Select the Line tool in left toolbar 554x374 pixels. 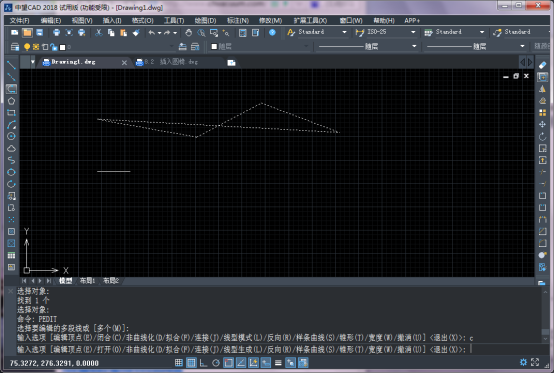coord(11,65)
